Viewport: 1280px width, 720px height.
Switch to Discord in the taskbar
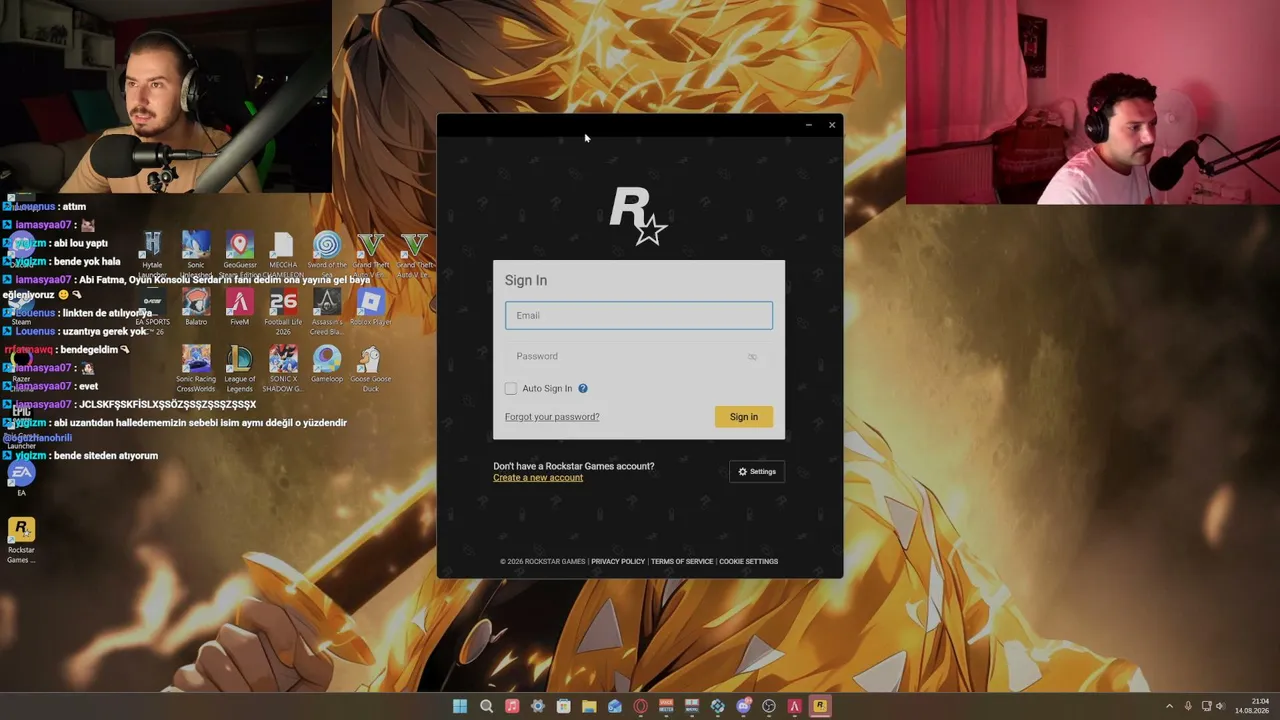click(743, 706)
